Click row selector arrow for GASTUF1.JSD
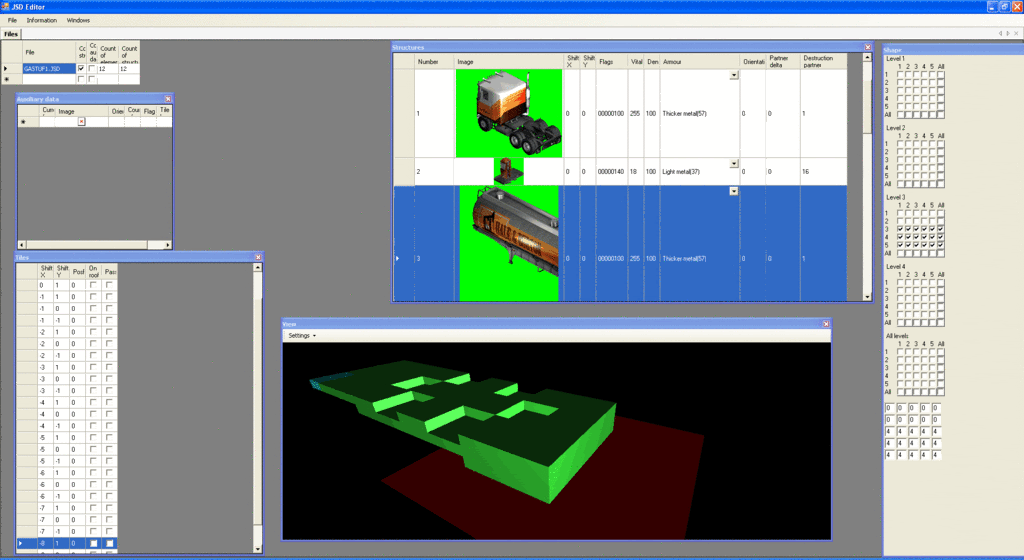1024x560 pixels. click(x=6, y=68)
